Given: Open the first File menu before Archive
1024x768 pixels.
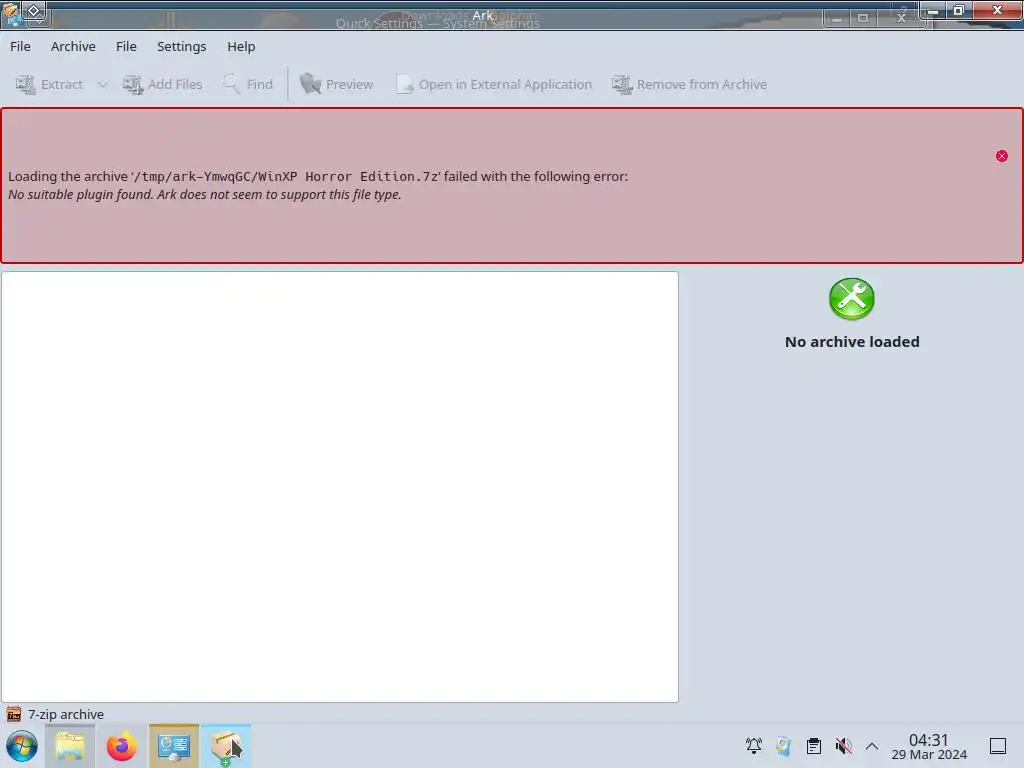Looking at the screenshot, I should pyautogui.click(x=20, y=46).
